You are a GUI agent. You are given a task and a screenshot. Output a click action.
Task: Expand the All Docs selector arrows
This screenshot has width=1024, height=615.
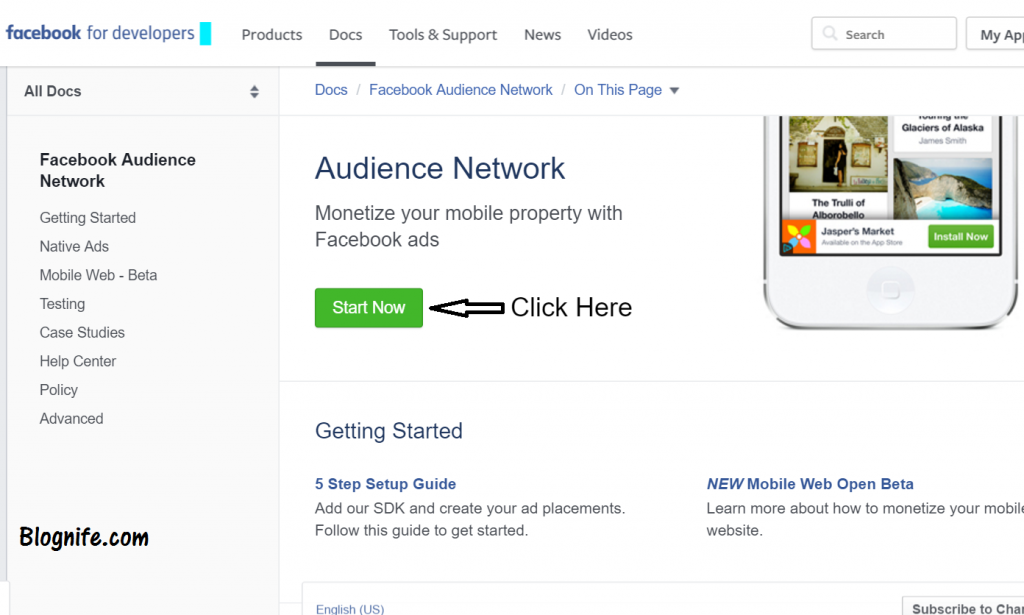[254, 91]
